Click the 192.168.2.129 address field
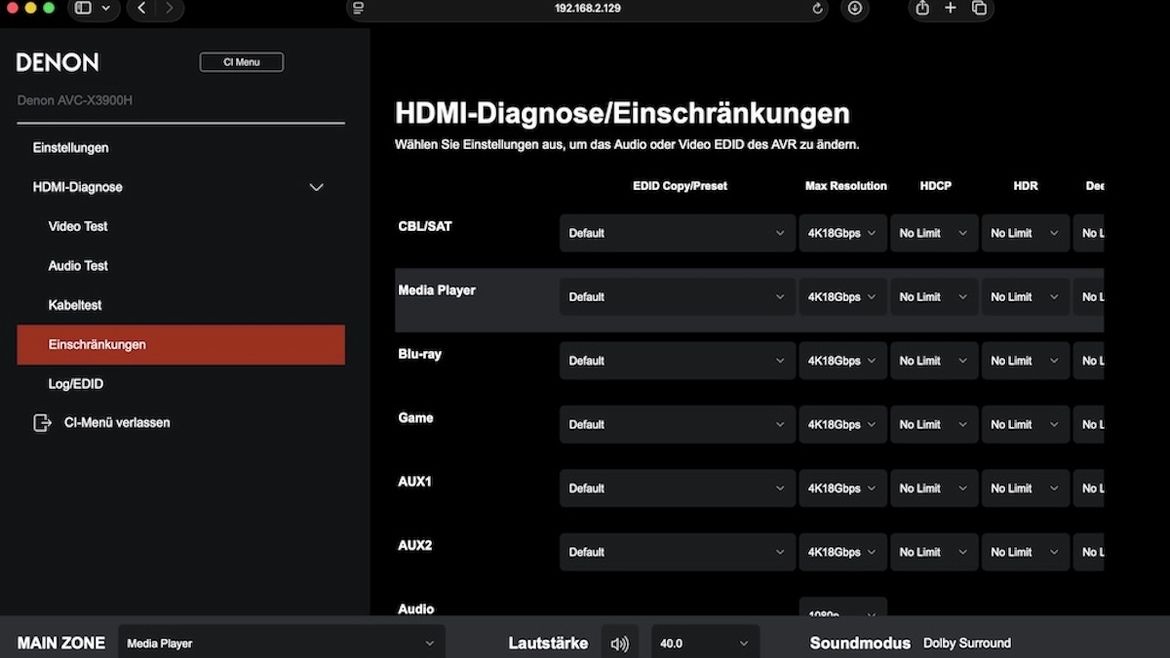Viewport: 1170px width, 658px height. point(587,8)
